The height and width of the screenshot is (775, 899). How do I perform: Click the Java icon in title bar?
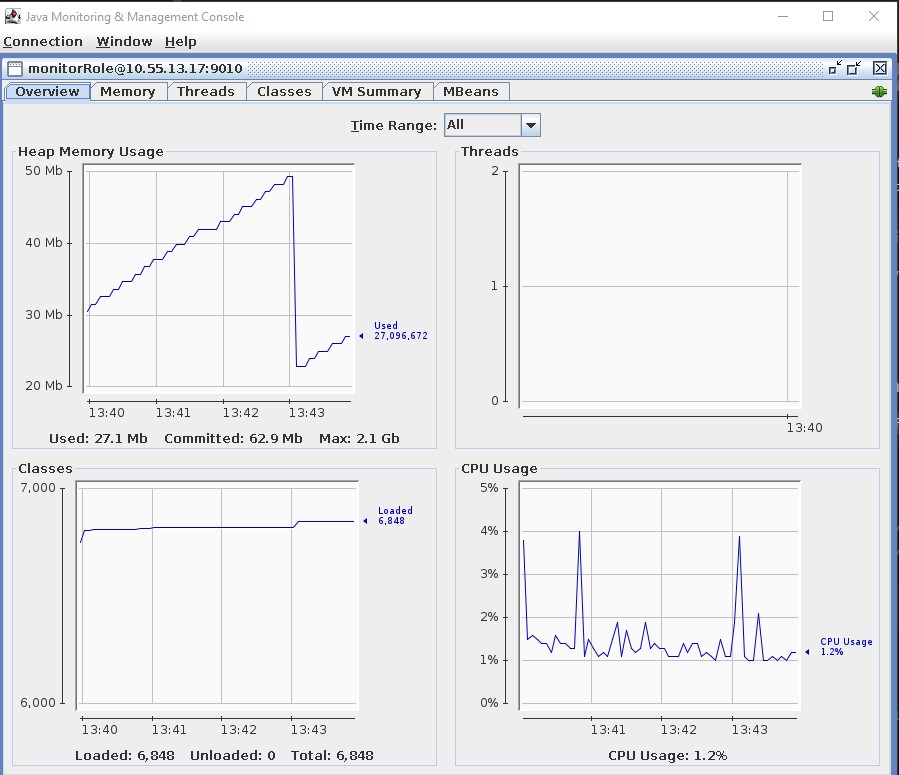click(12, 16)
